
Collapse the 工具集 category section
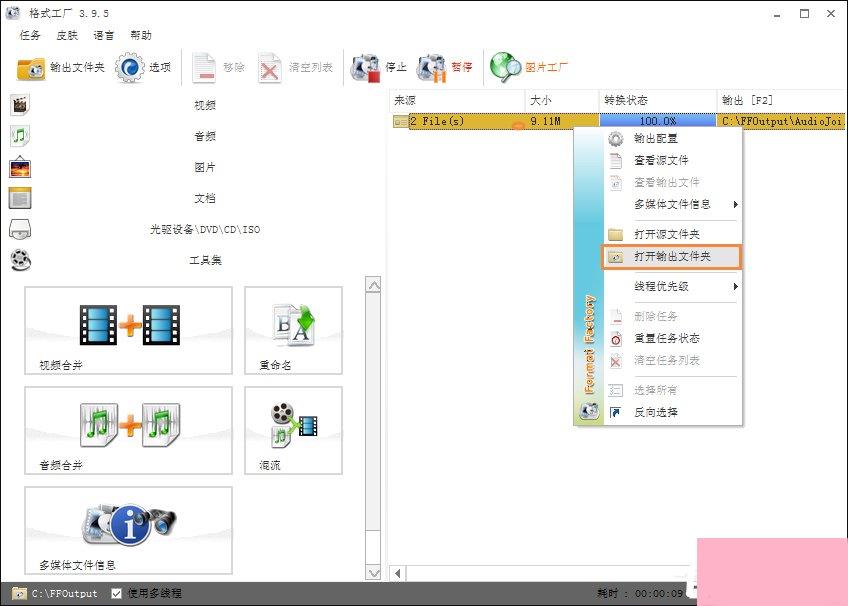pyautogui.click(x=205, y=260)
